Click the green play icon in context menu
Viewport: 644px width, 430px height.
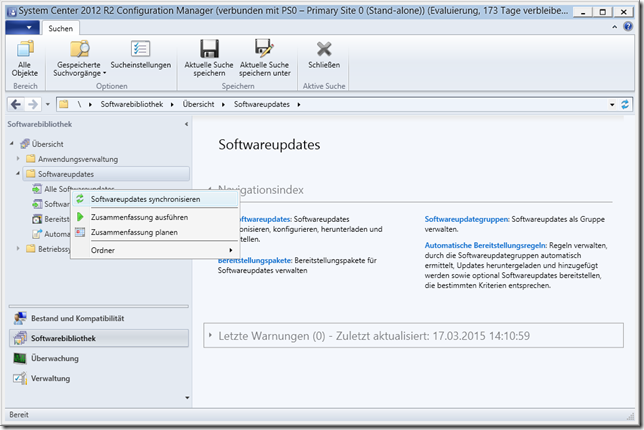(x=80, y=217)
